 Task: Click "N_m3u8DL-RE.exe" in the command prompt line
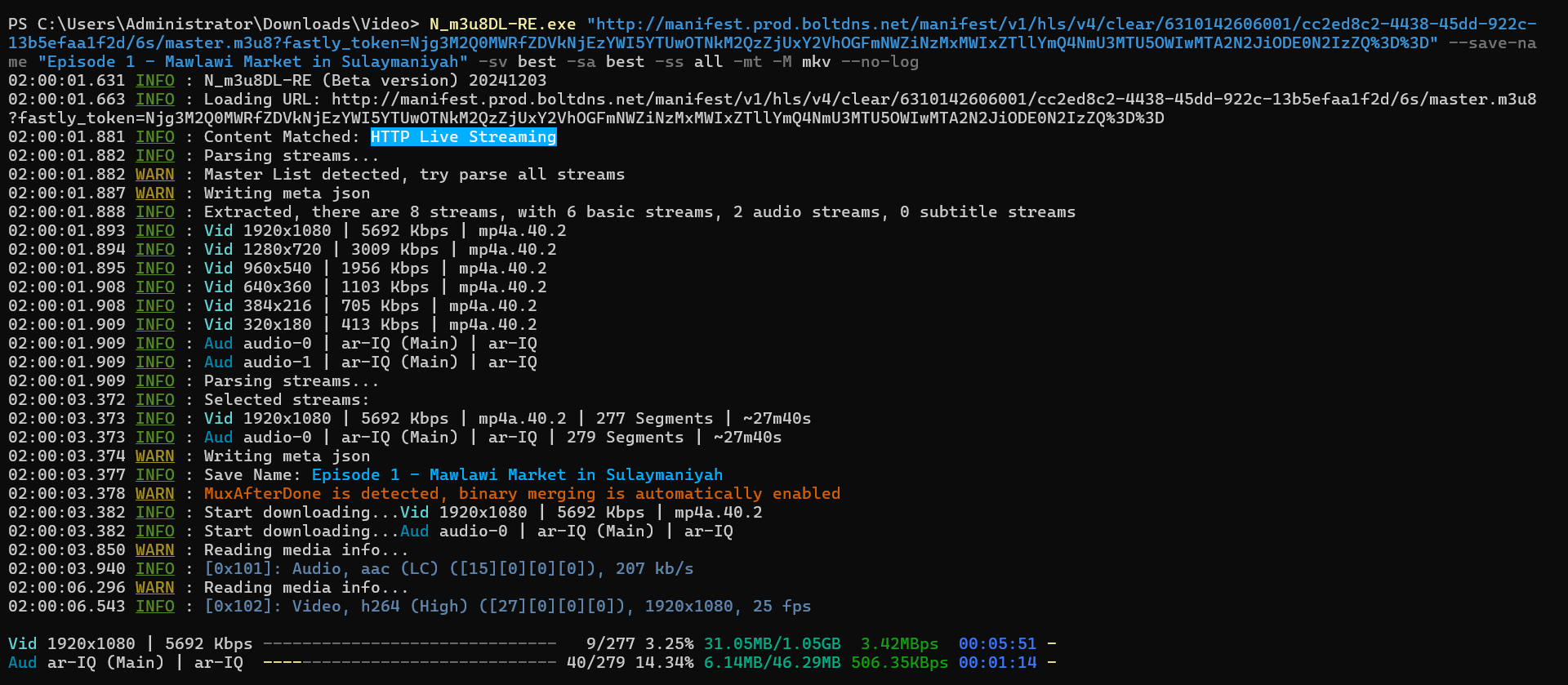(502, 24)
